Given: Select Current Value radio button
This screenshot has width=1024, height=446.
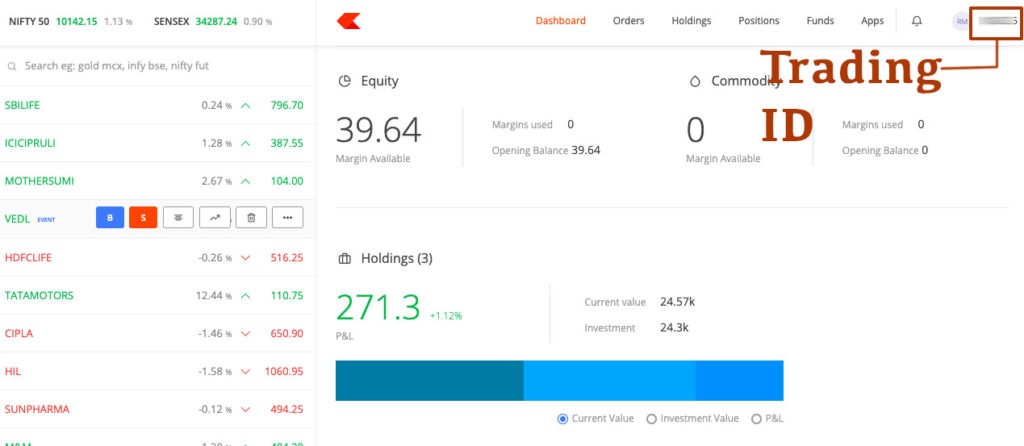Looking at the screenshot, I should pos(562,419).
